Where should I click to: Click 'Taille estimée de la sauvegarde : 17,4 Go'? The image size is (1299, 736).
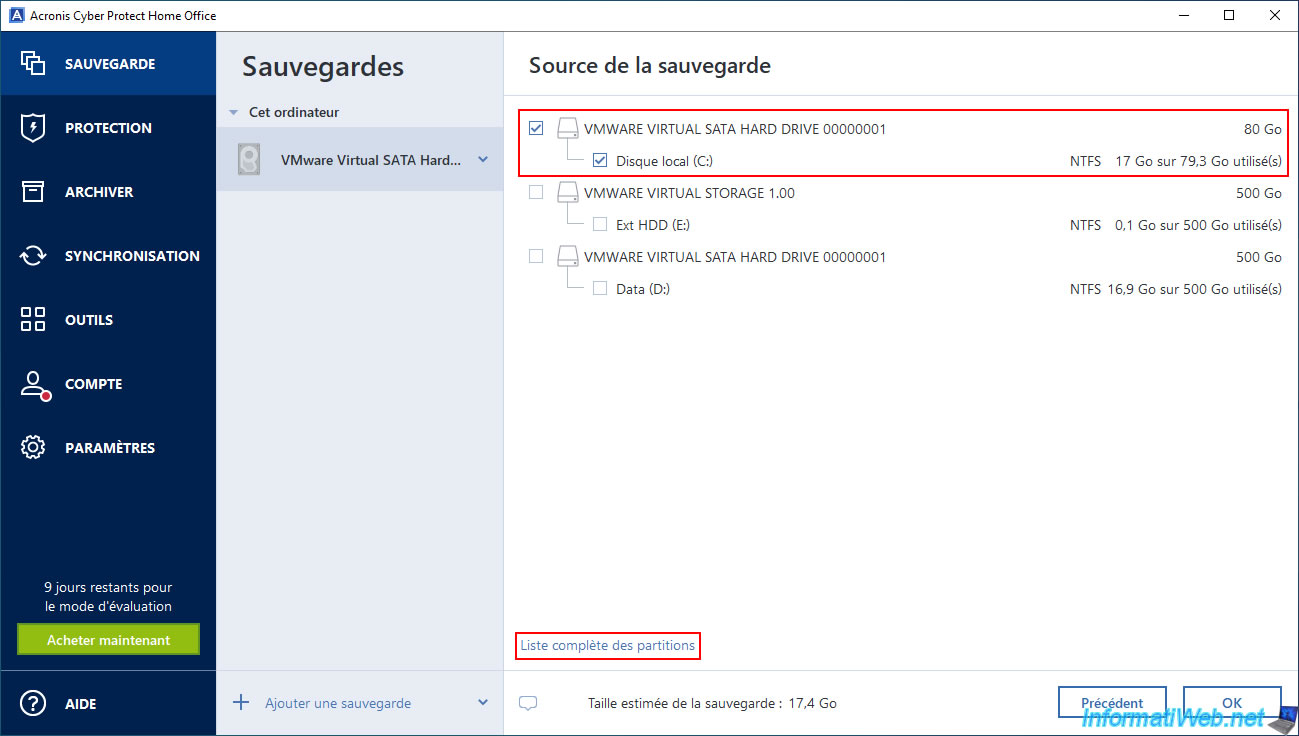712,703
